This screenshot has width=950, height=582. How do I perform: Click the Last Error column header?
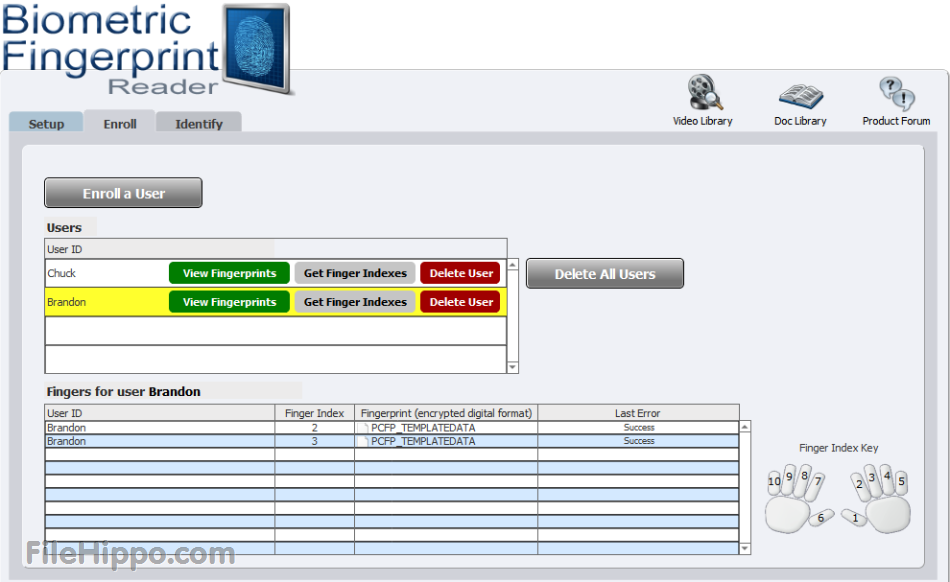638,412
